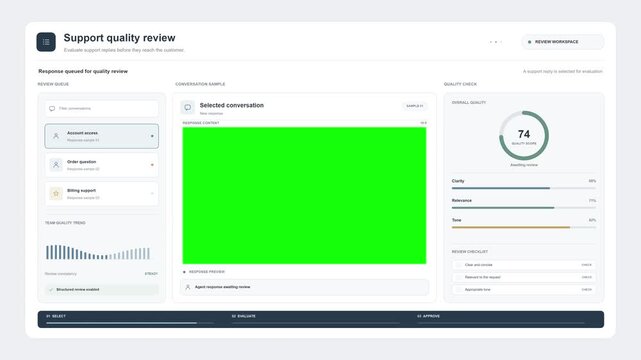Click the status dot on the Account access row

(152, 136)
